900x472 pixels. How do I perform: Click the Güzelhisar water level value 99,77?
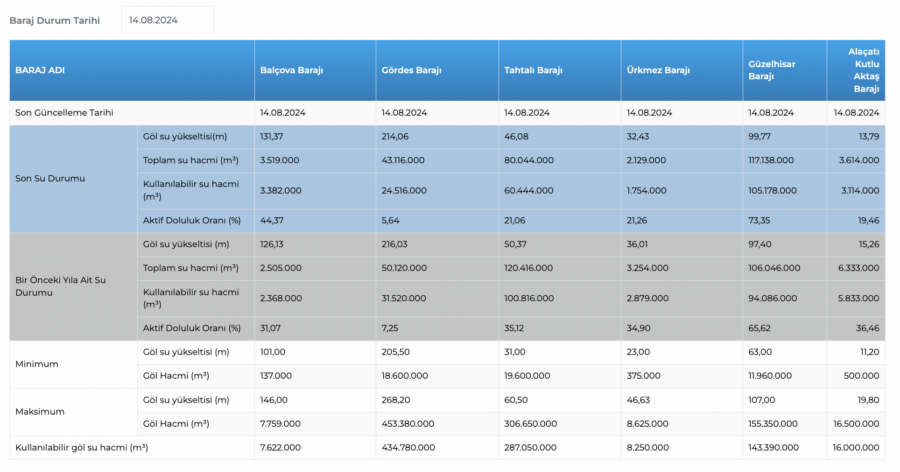[x=759, y=137]
